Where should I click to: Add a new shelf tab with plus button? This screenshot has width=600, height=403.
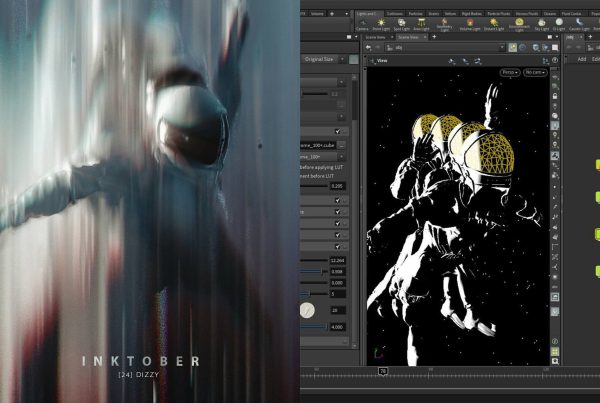click(332, 14)
